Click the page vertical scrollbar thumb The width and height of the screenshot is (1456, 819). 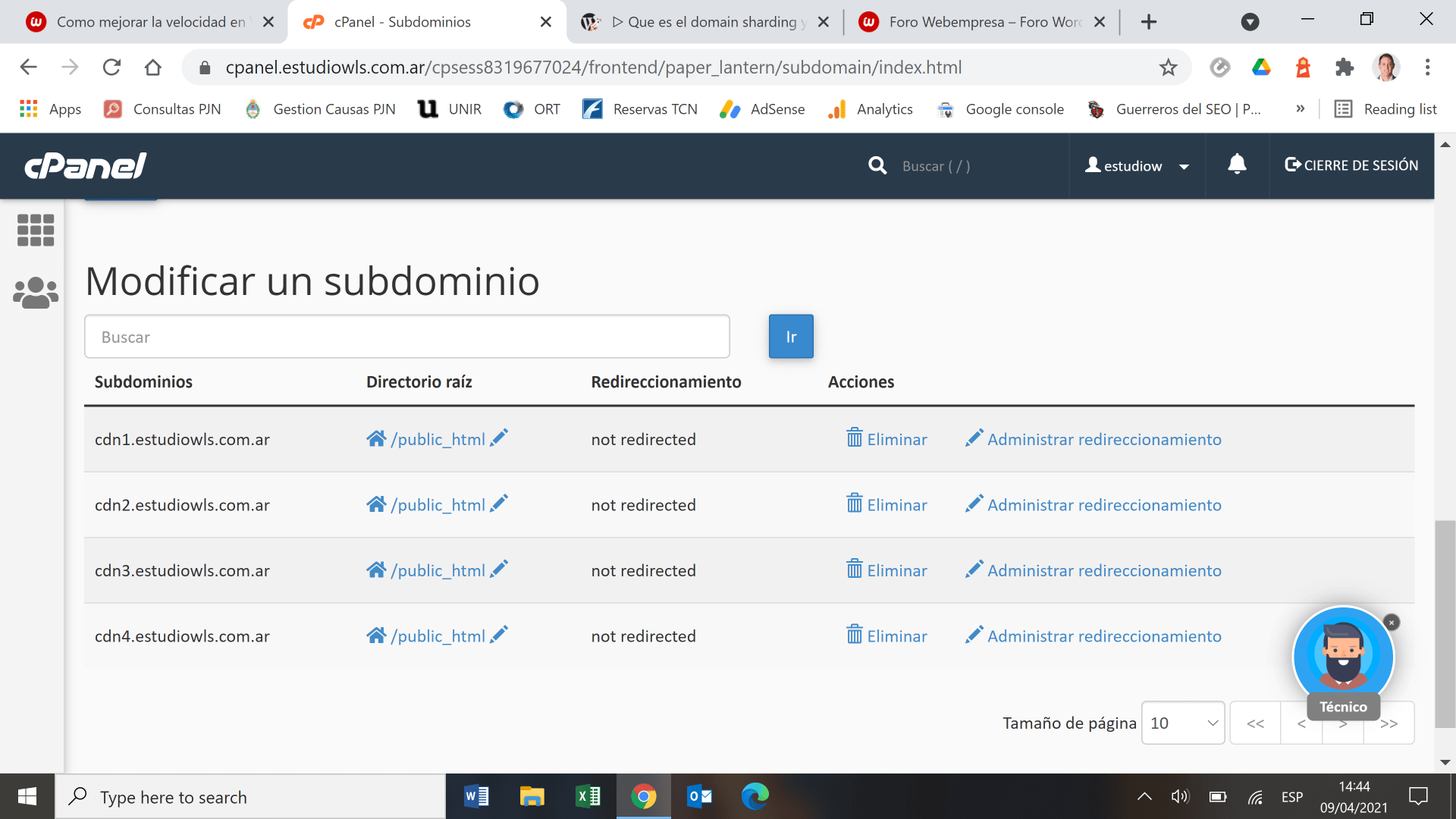click(1445, 624)
